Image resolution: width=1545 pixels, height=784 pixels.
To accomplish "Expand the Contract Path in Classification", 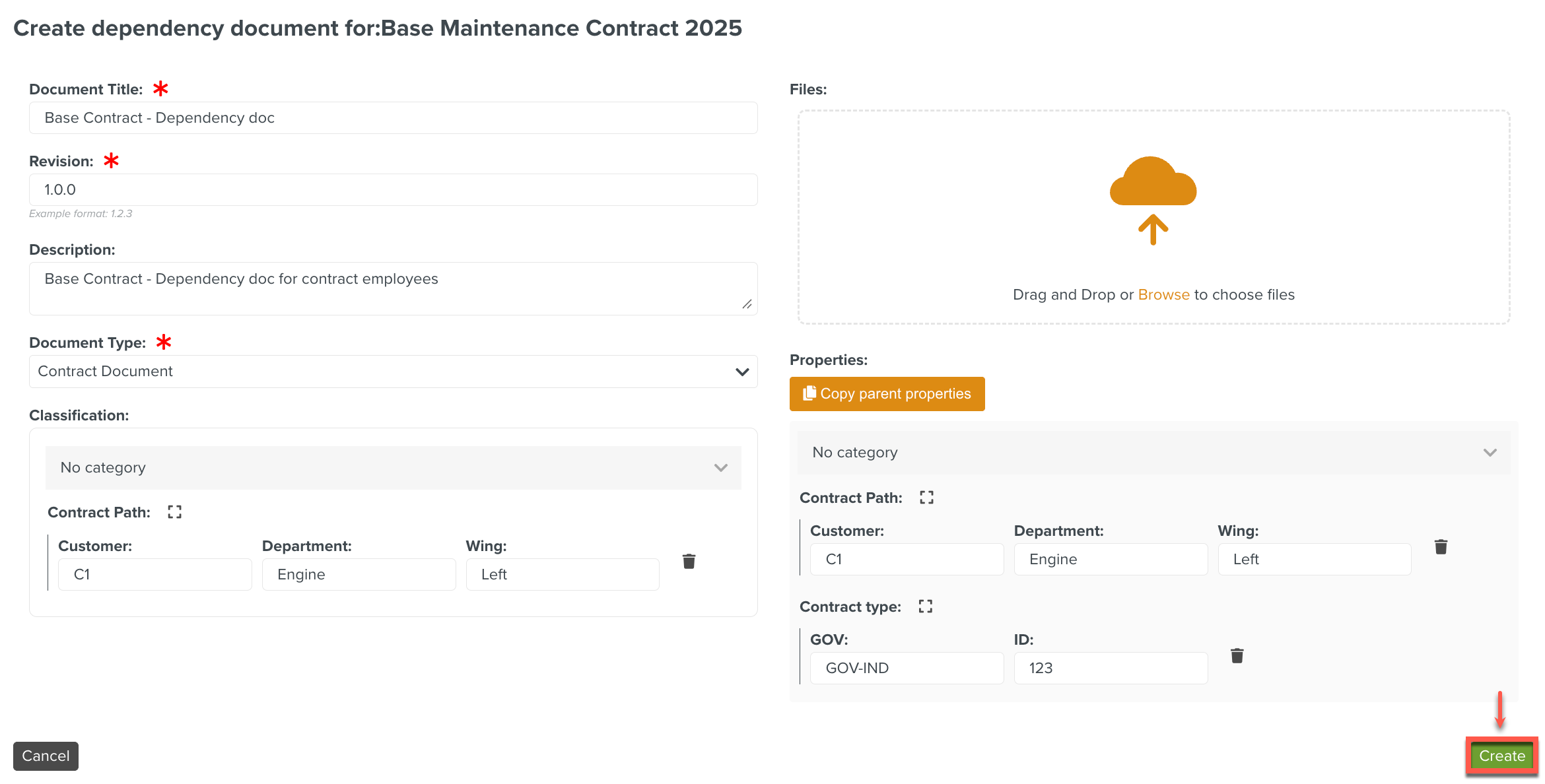I will coord(174,512).
